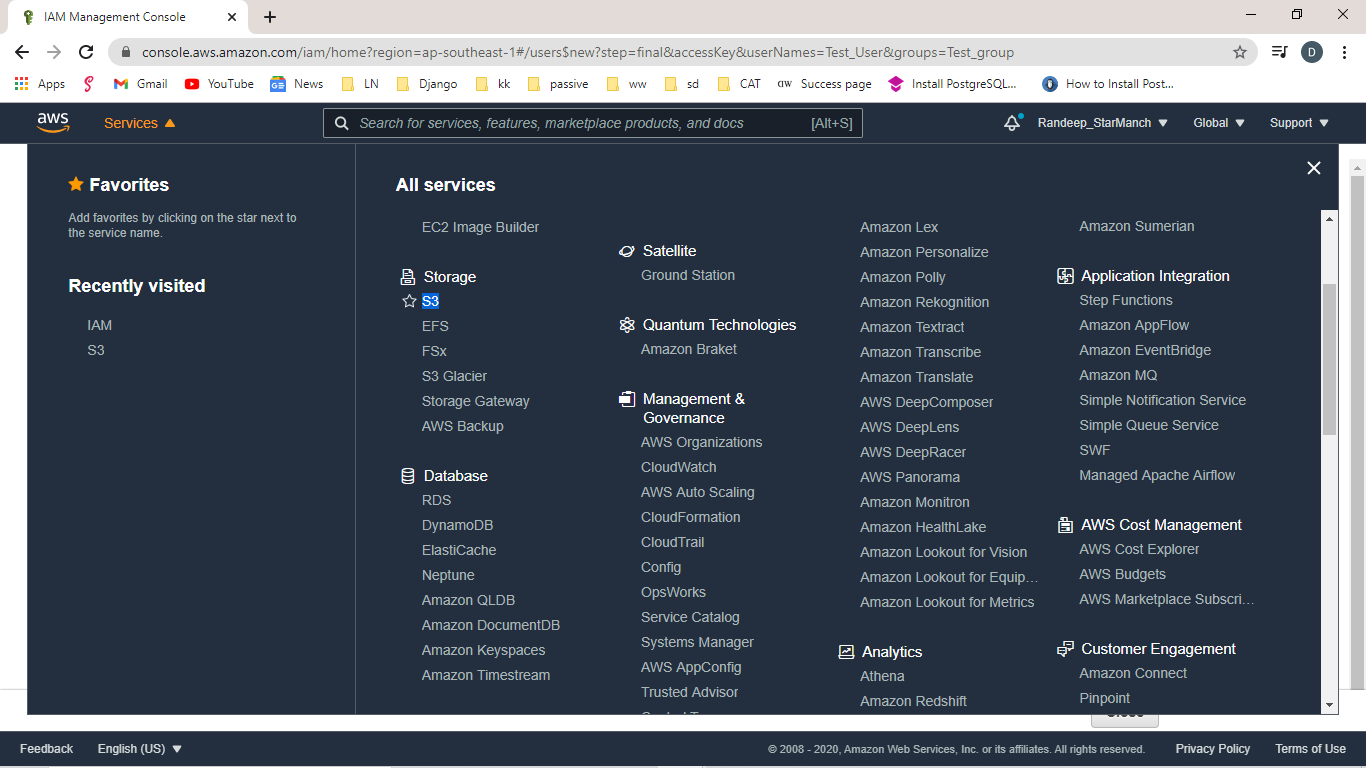Click the services menu scrollbar down arrow

[1329, 705]
